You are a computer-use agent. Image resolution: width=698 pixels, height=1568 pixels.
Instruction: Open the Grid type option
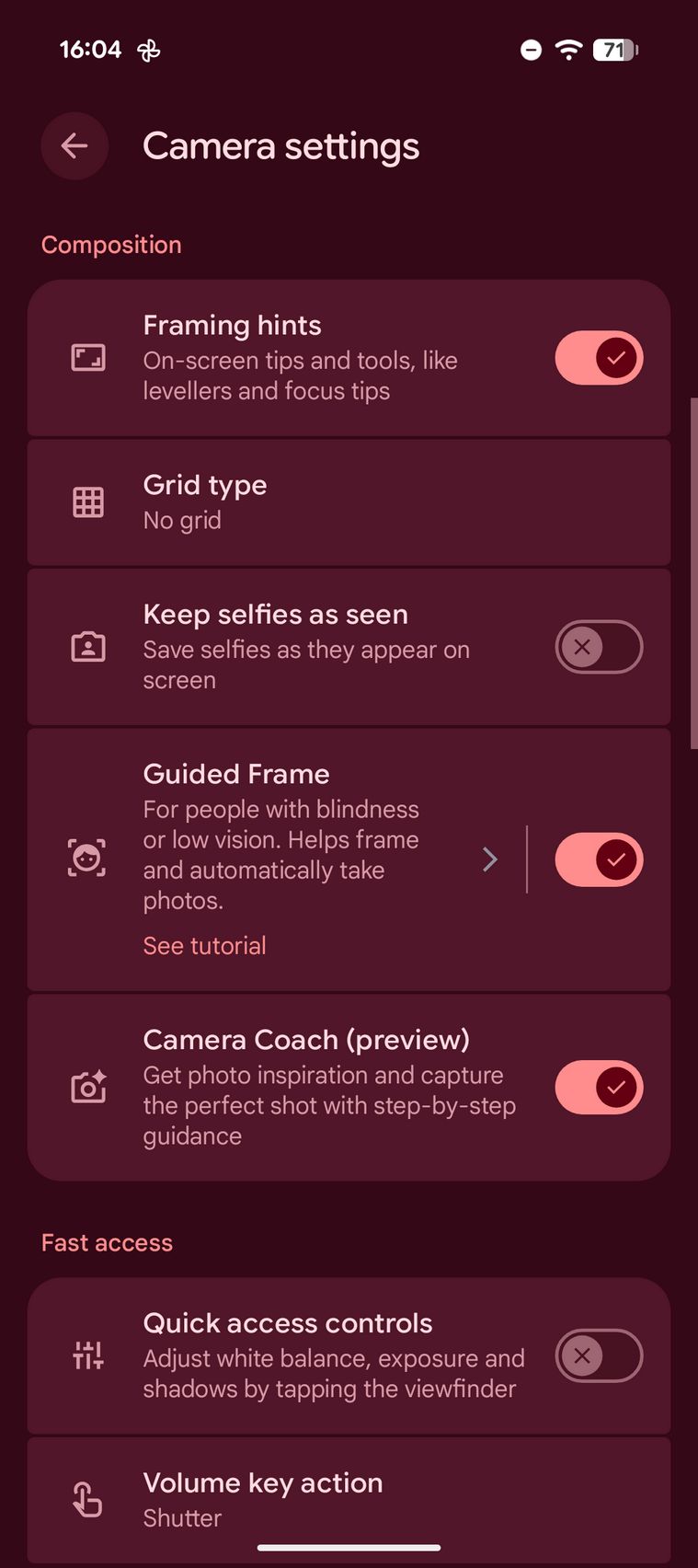[x=349, y=502]
